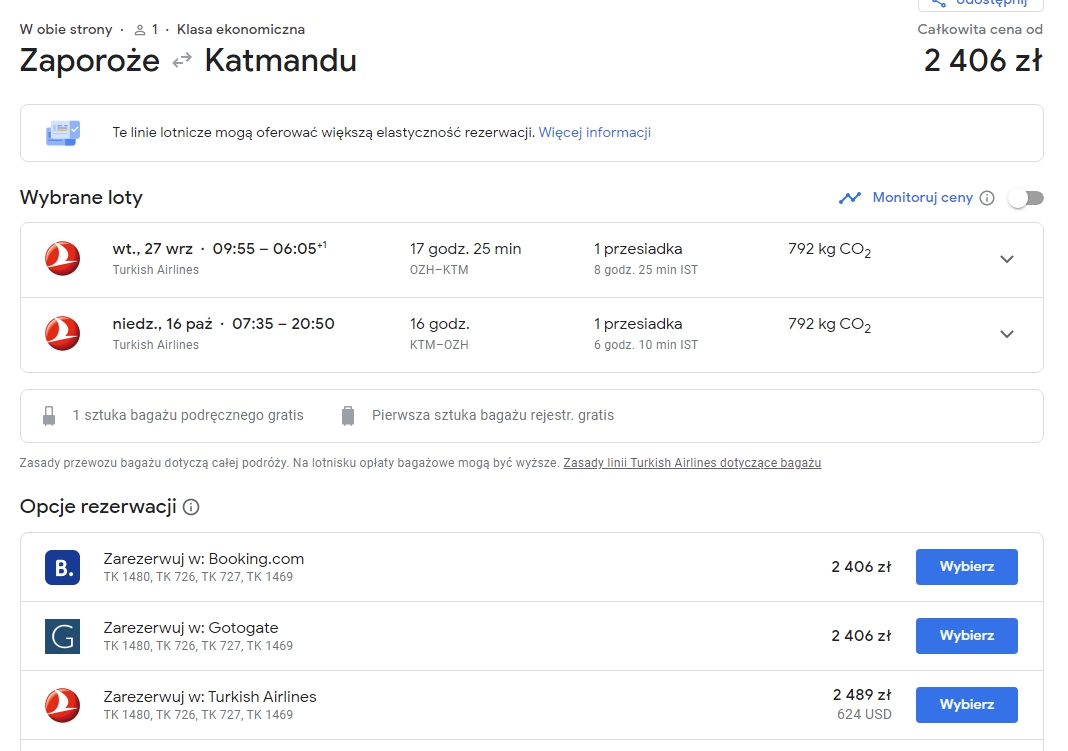This screenshot has width=1068, height=751.
Task: Choose Gotogate booking via Wybierz button
Action: tap(967, 636)
